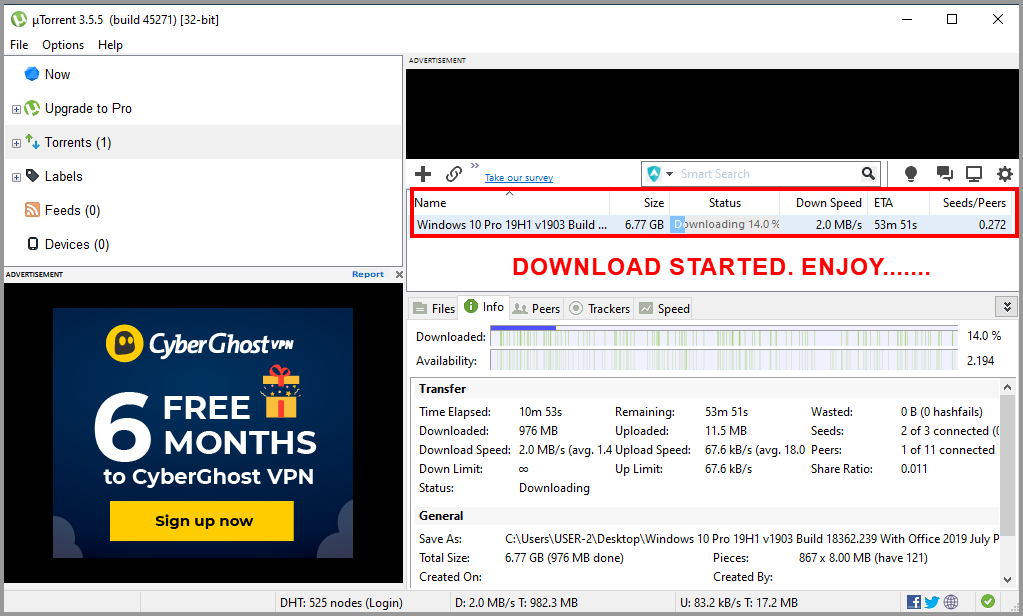1023x616 pixels.
Task: Click the Feeds RSS icon
Action: [32, 209]
